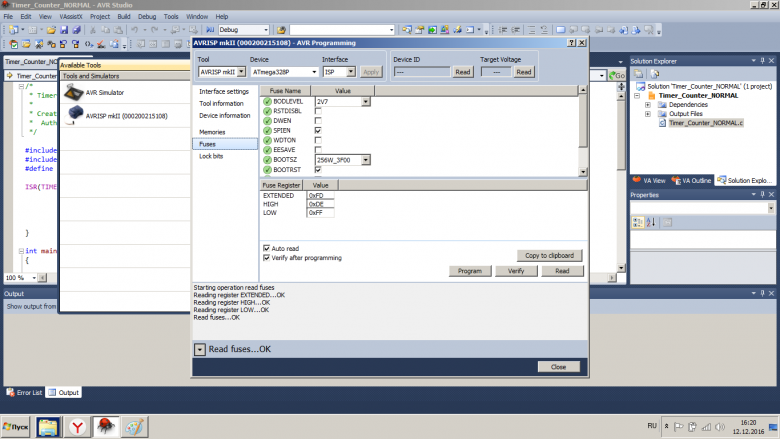Toggle Verify after programming checkbox
Image resolution: width=780 pixels, height=439 pixels.
(267, 258)
